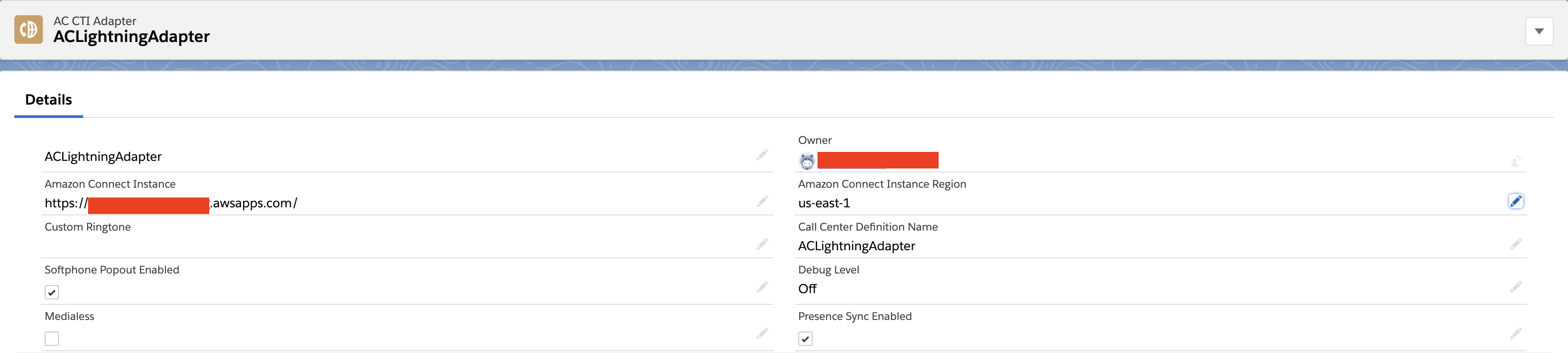The height and width of the screenshot is (353, 1568).
Task: Toggle the Medialess checkbox
Action: 52,339
